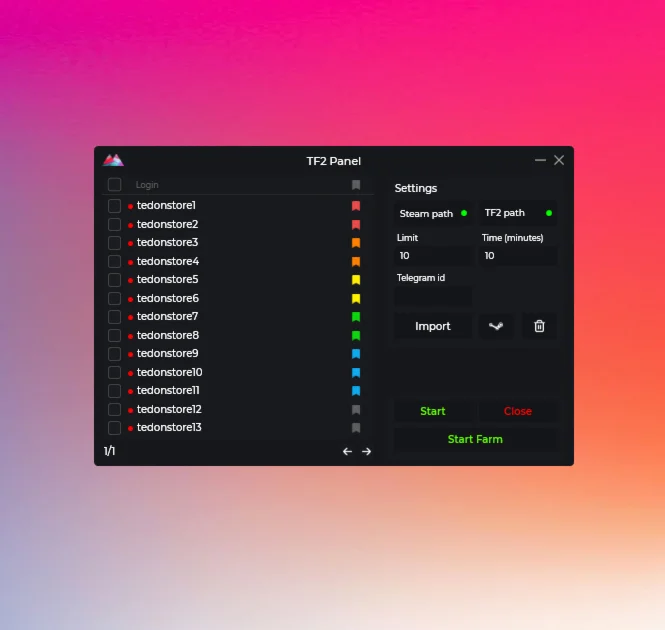Close the TF2 Panel window with X

click(559, 160)
